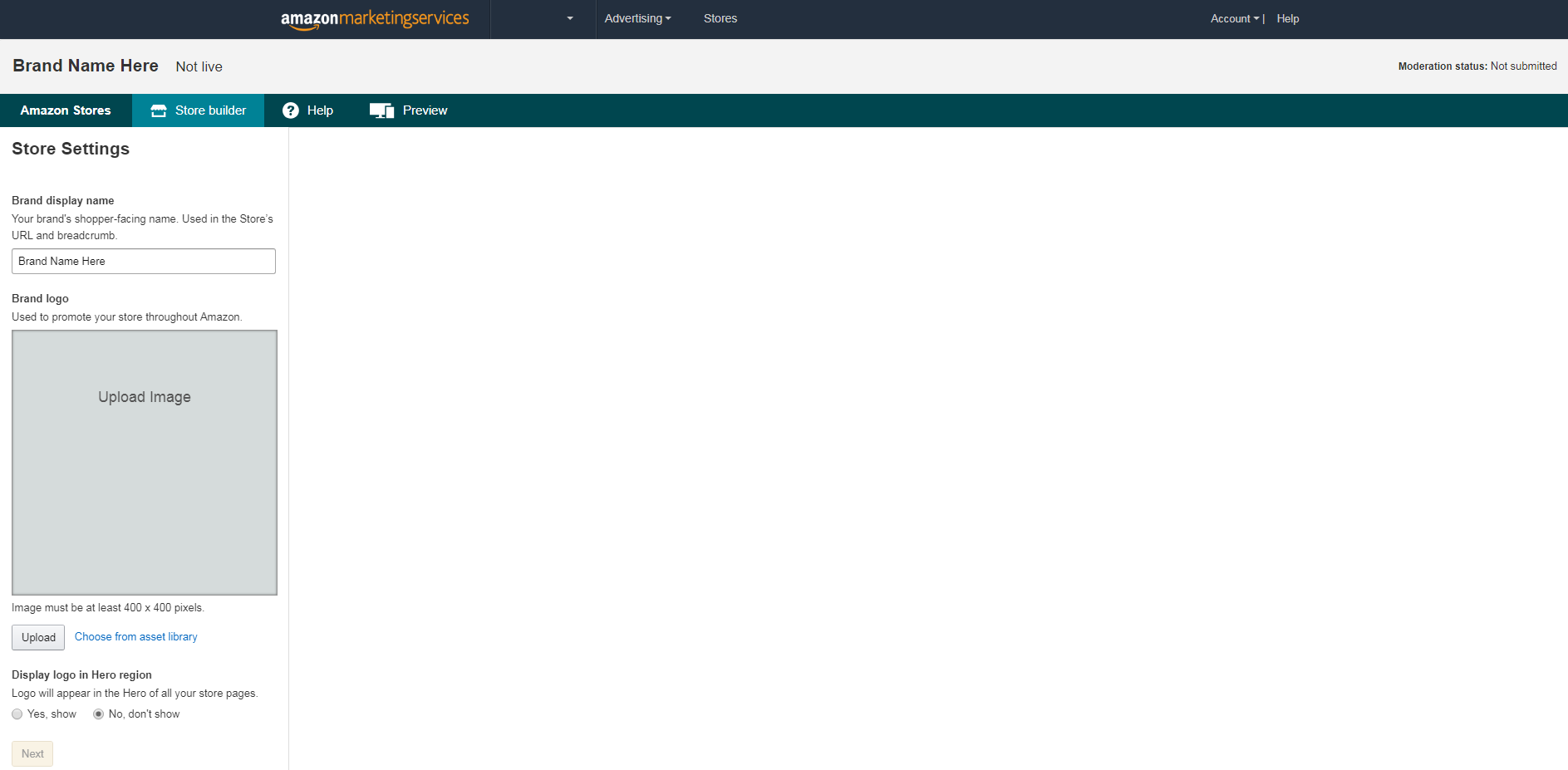Click the "Brand logo" label
The height and width of the screenshot is (770, 1568).
point(40,299)
